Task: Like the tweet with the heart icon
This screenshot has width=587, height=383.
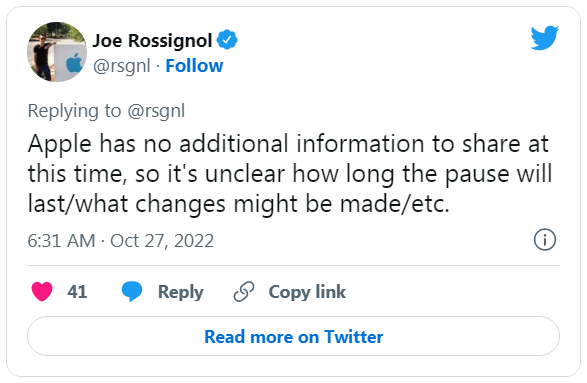Action: (x=42, y=292)
